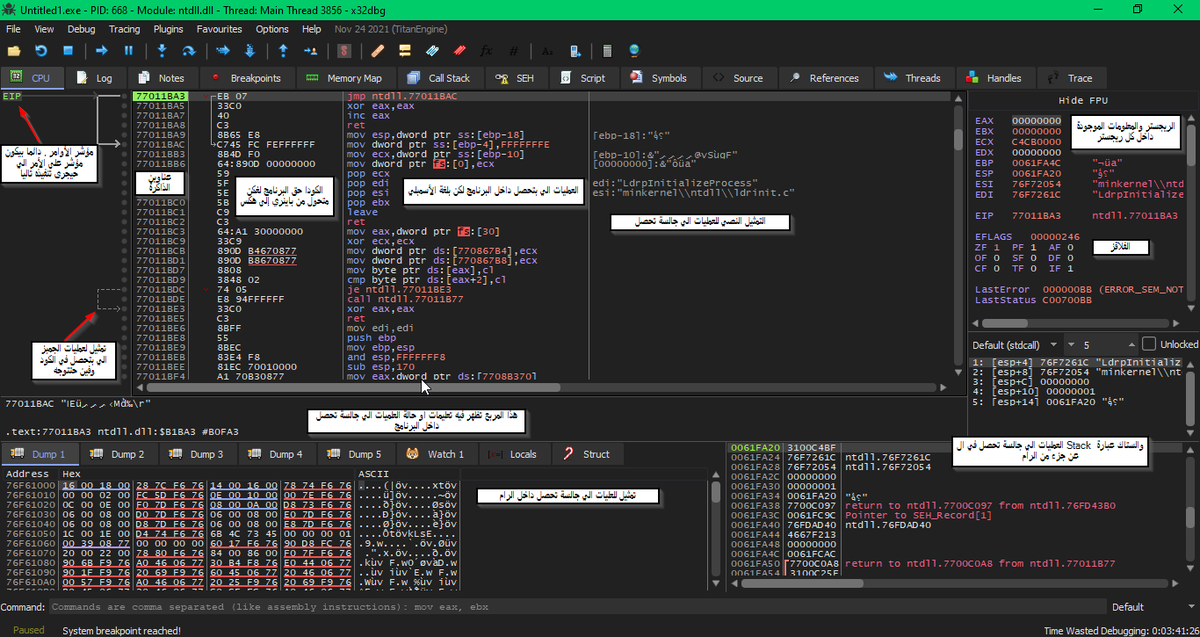The width and height of the screenshot is (1200, 637).
Task: Click the Pause execution icon
Action: coord(128,50)
